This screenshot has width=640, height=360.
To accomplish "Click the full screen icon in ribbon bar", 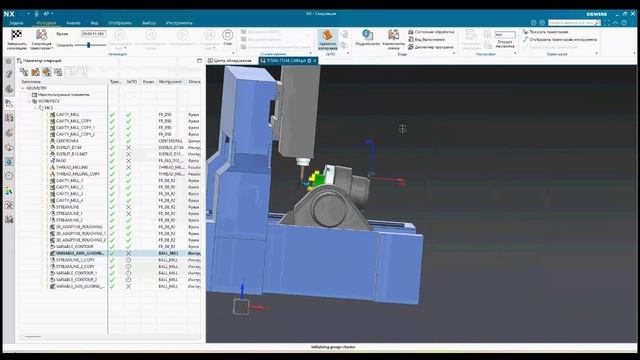I will [607, 23].
